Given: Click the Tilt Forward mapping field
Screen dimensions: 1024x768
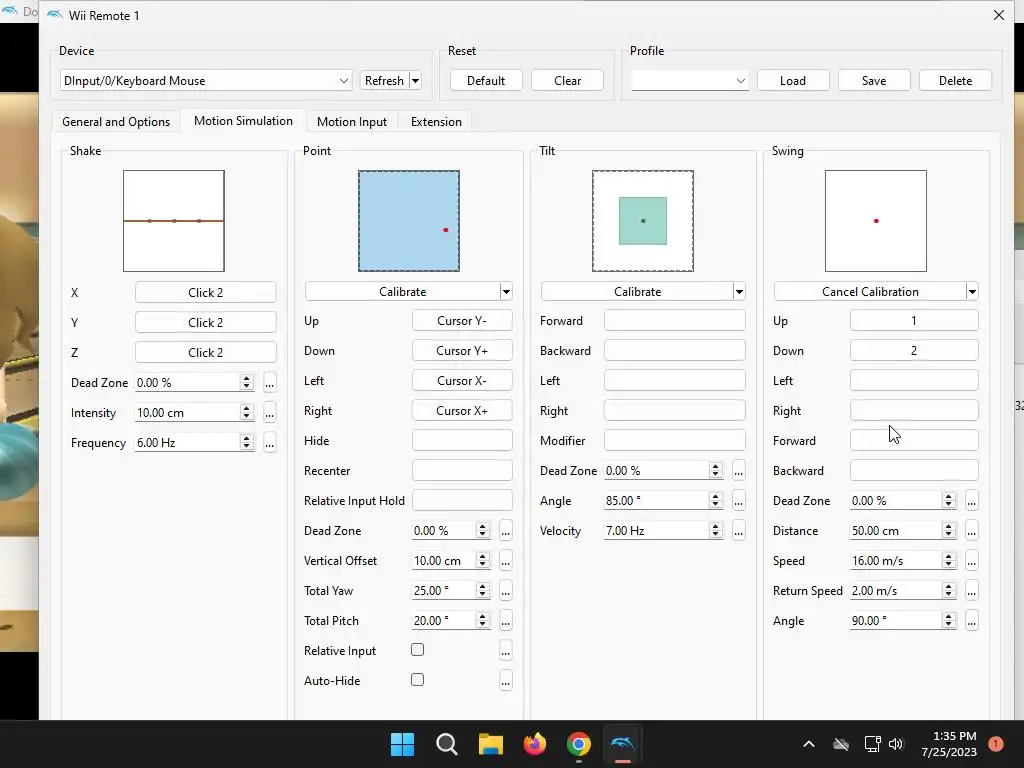Looking at the screenshot, I should 675,321.
